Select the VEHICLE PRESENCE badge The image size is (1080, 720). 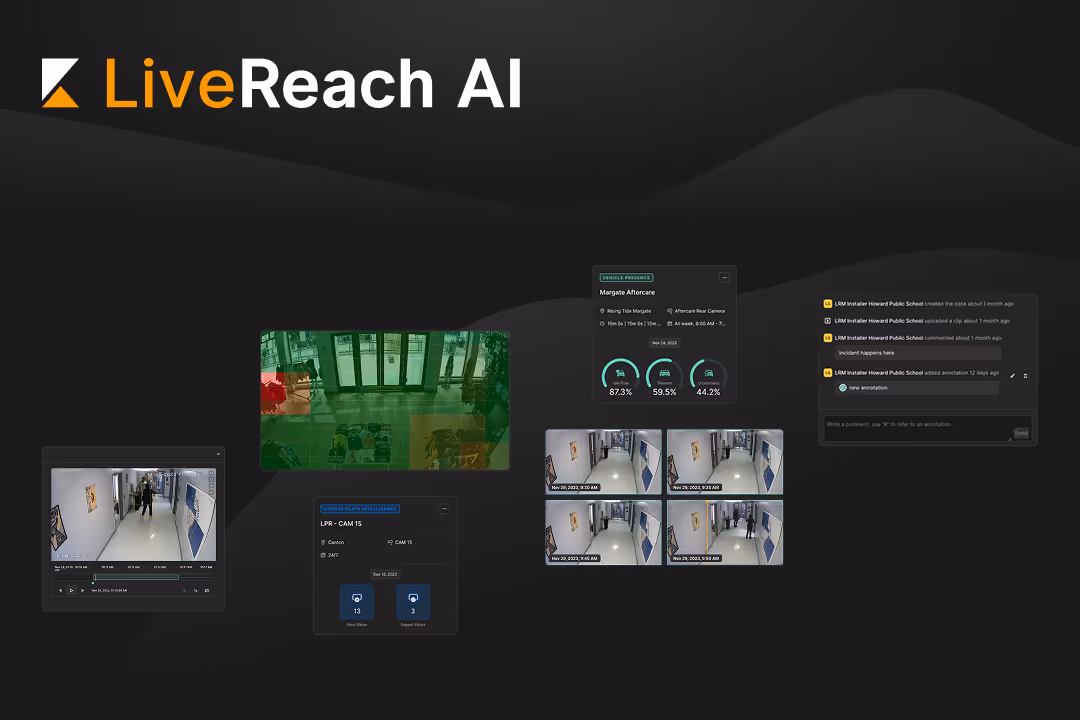pos(626,277)
